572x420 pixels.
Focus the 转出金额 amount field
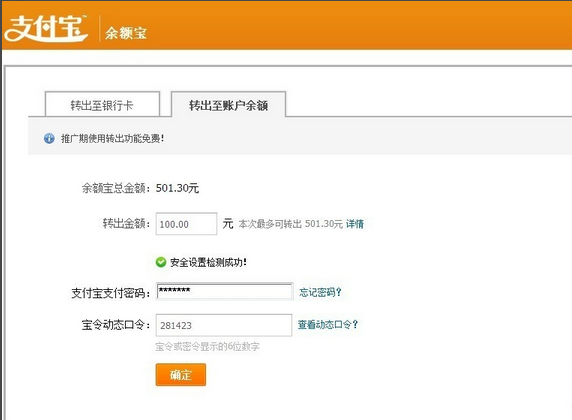click(x=186, y=224)
